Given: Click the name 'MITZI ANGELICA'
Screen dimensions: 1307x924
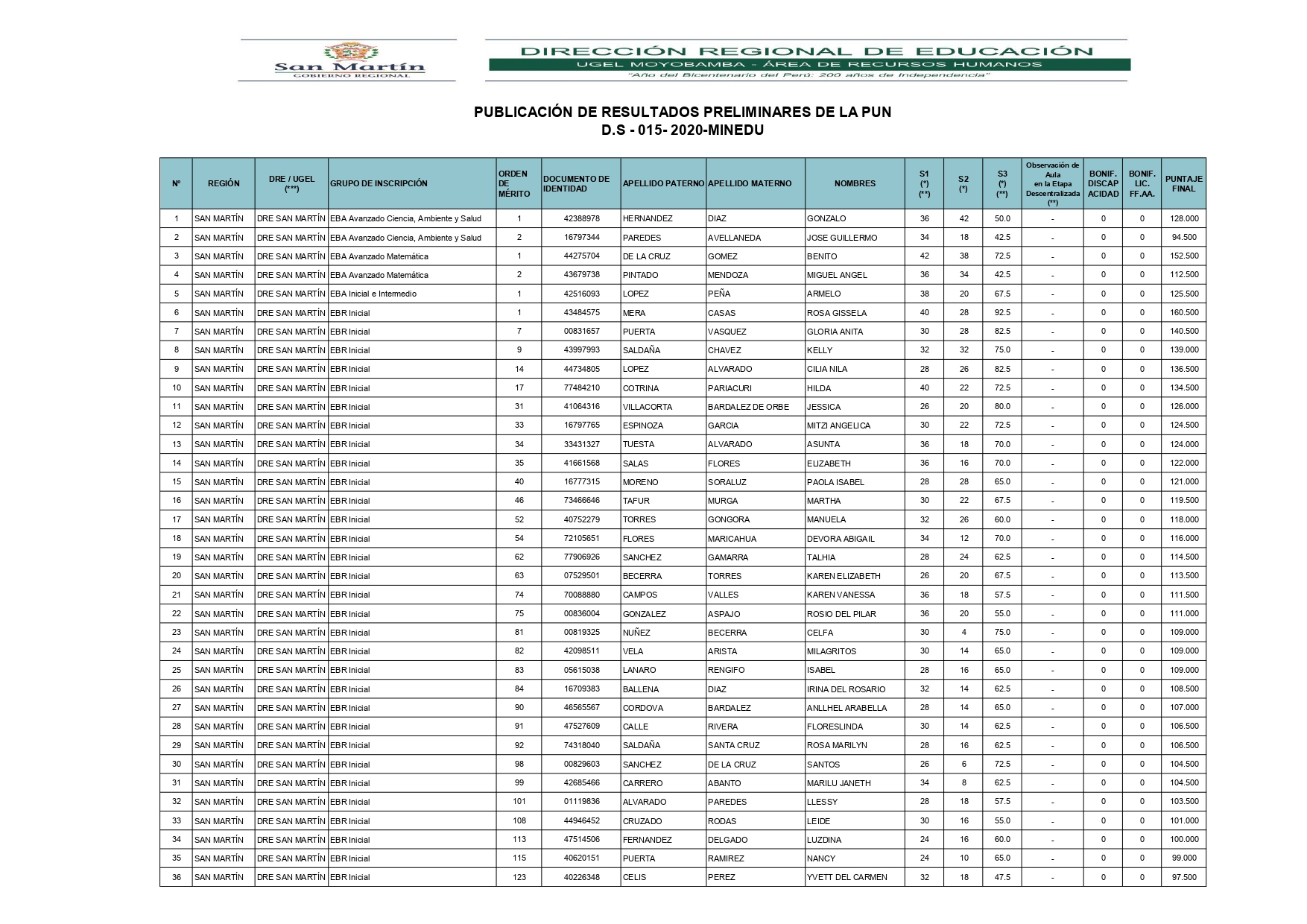Looking at the screenshot, I should (838, 425).
